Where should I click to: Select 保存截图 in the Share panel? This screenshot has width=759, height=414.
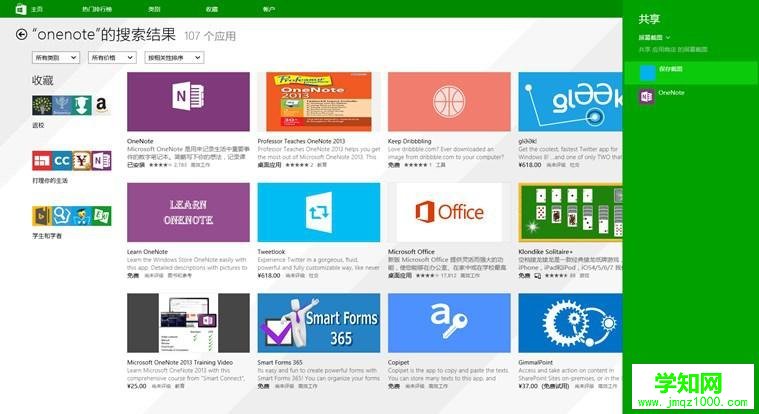click(690, 72)
